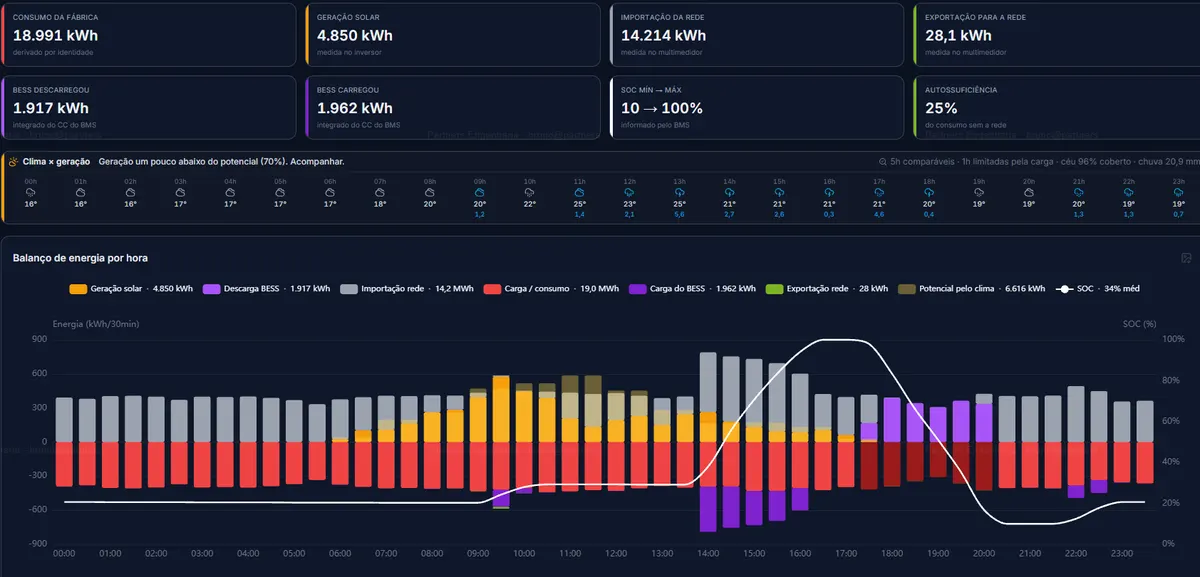Toggle the Carga / consumo legend series
The height and width of the screenshot is (577, 1200).
550,289
